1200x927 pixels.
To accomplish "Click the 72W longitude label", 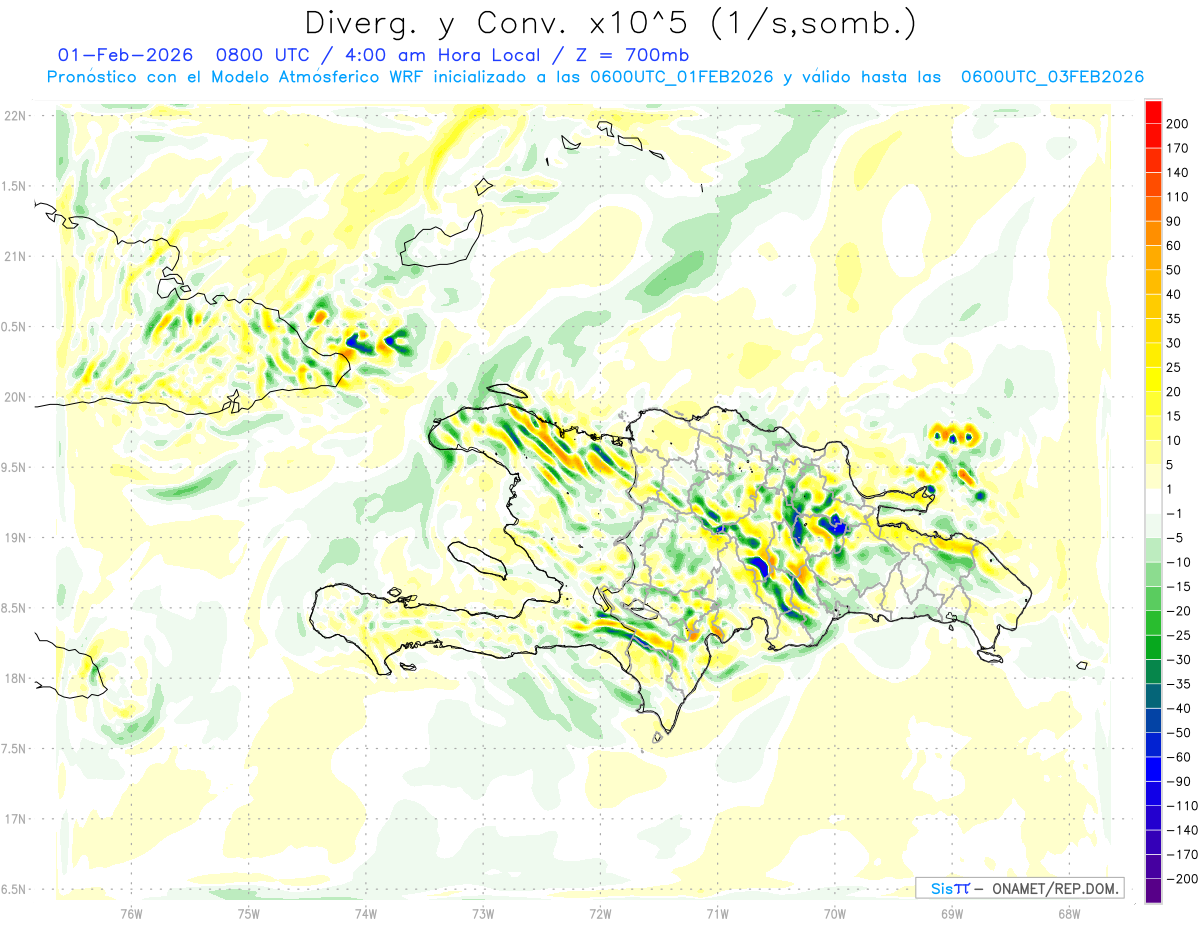I will pos(600,912).
